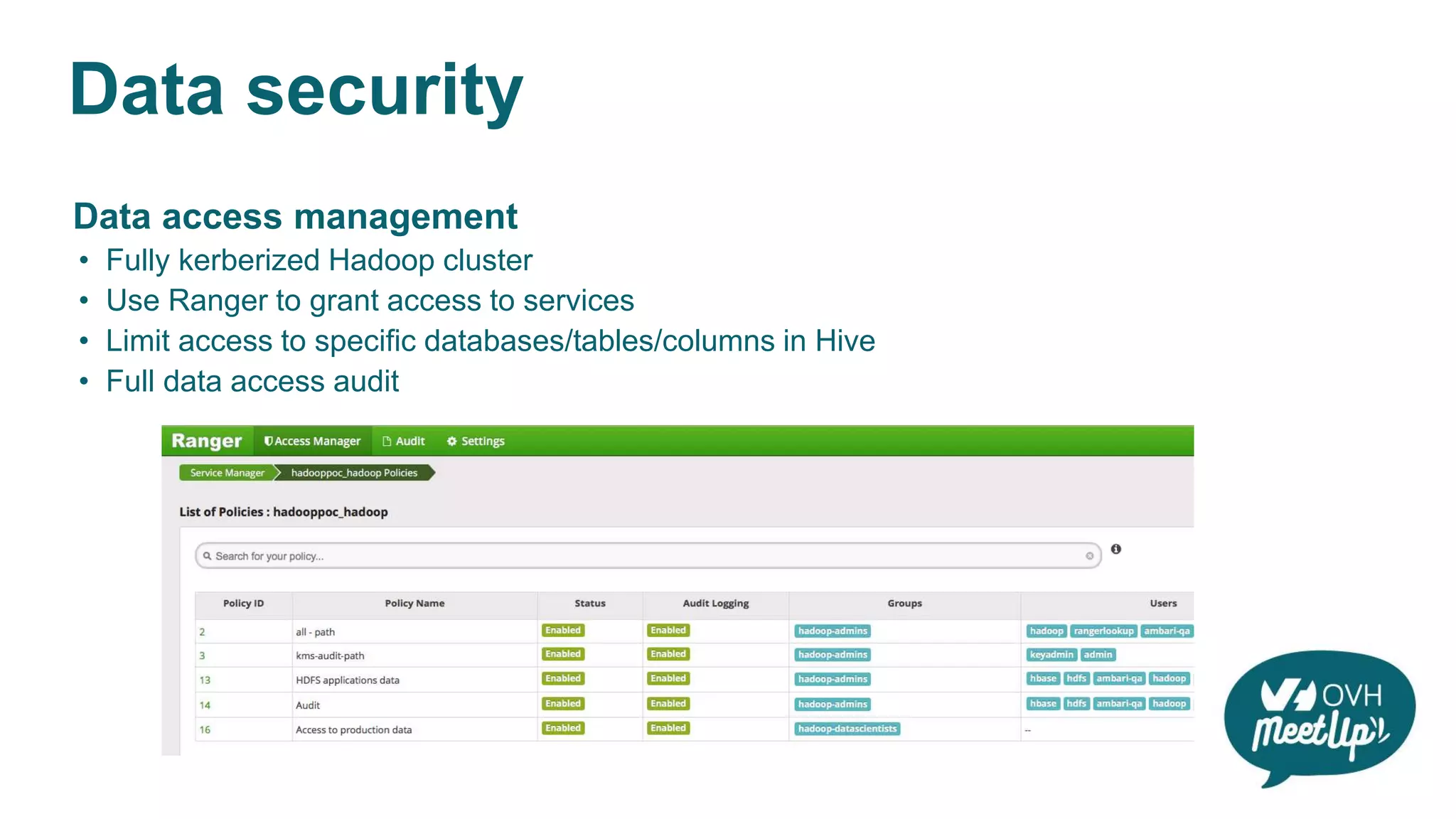Click the hadoop-datascientists group tag

[847, 729]
